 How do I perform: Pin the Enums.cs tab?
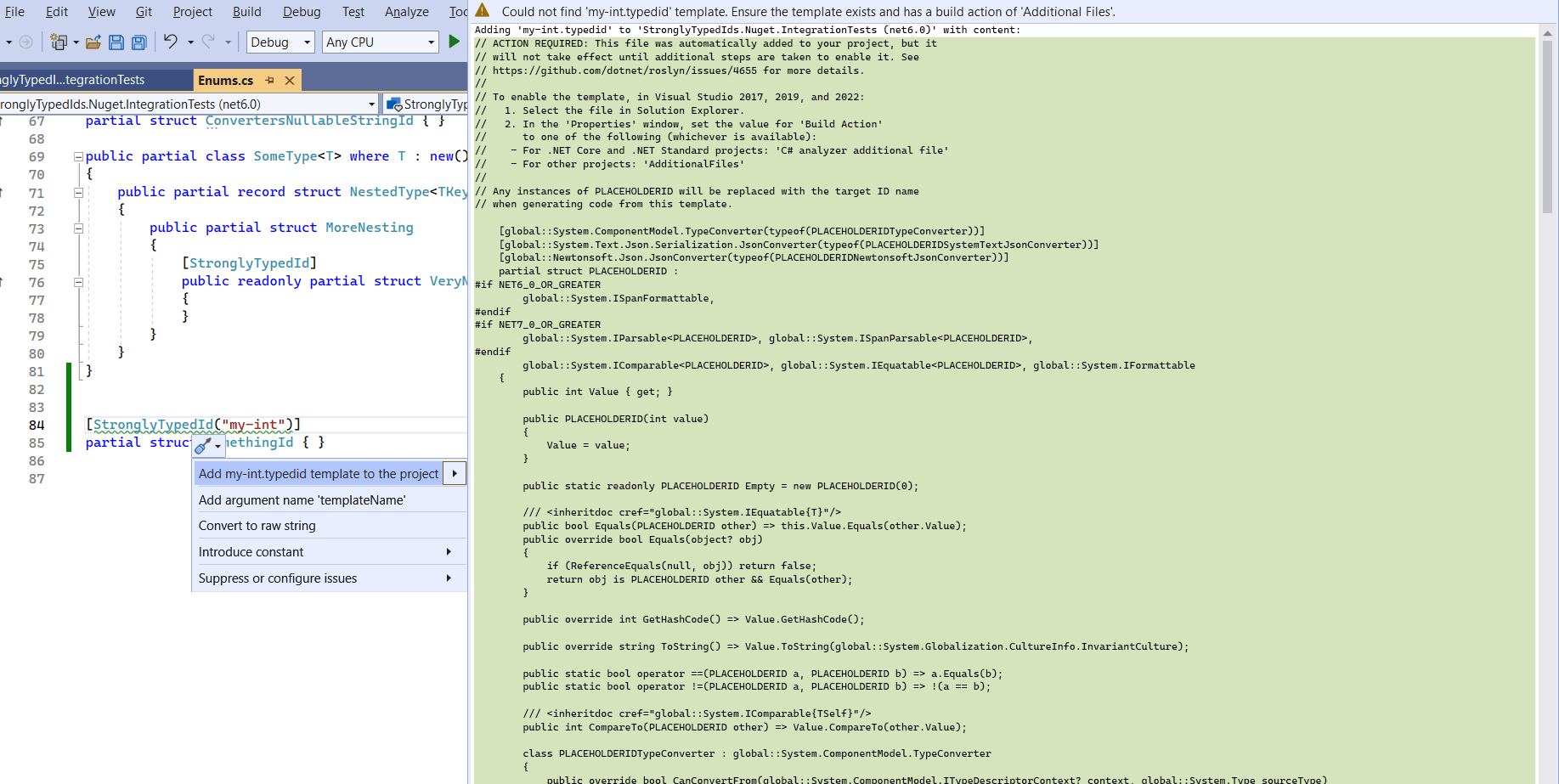pyautogui.click(x=269, y=80)
